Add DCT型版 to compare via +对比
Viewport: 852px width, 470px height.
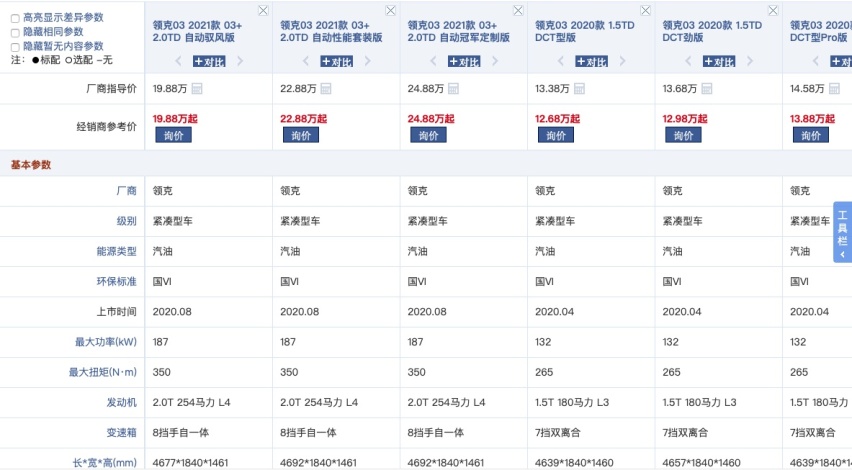[591, 61]
